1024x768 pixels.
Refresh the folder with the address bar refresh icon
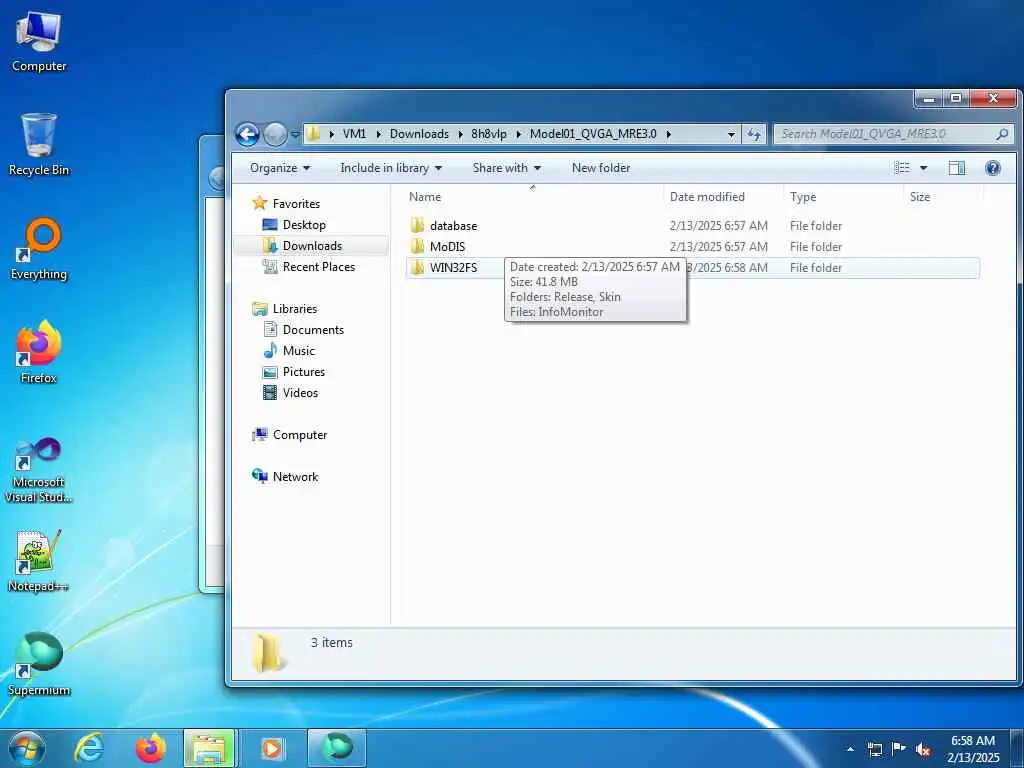click(754, 135)
